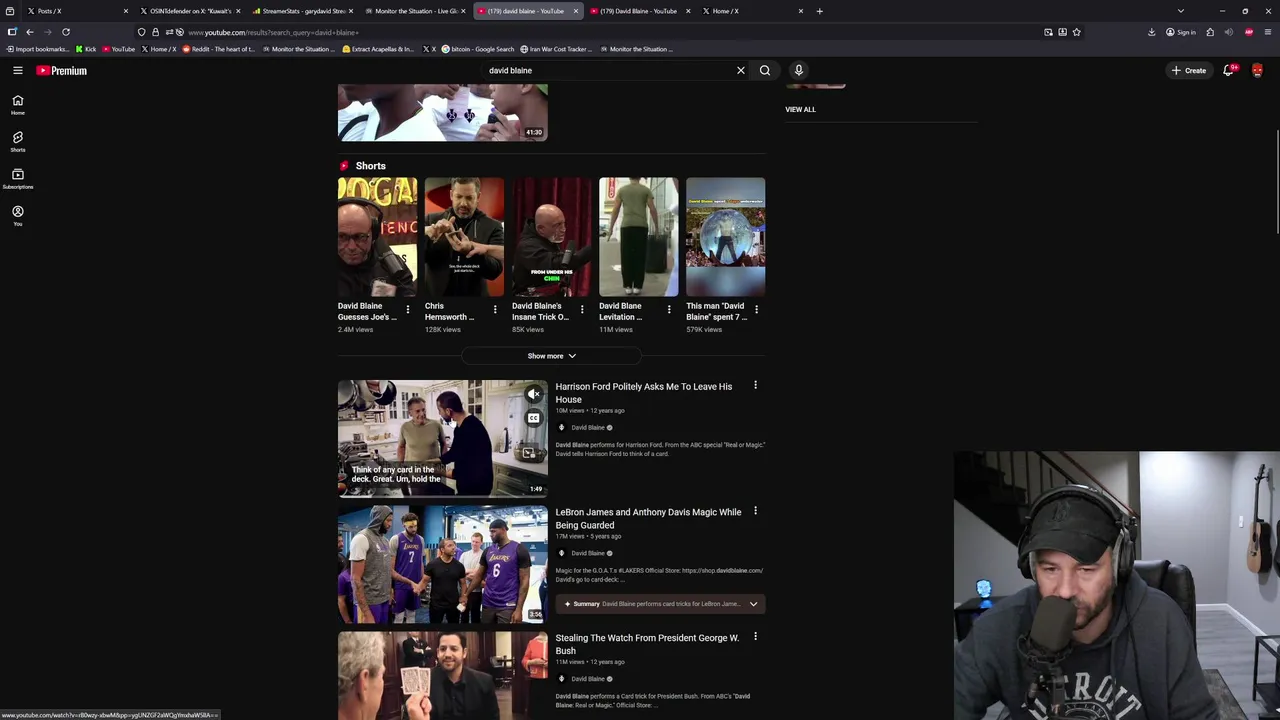
Task: Open Home in the YouTube sidebar
Action: (17, 104)
